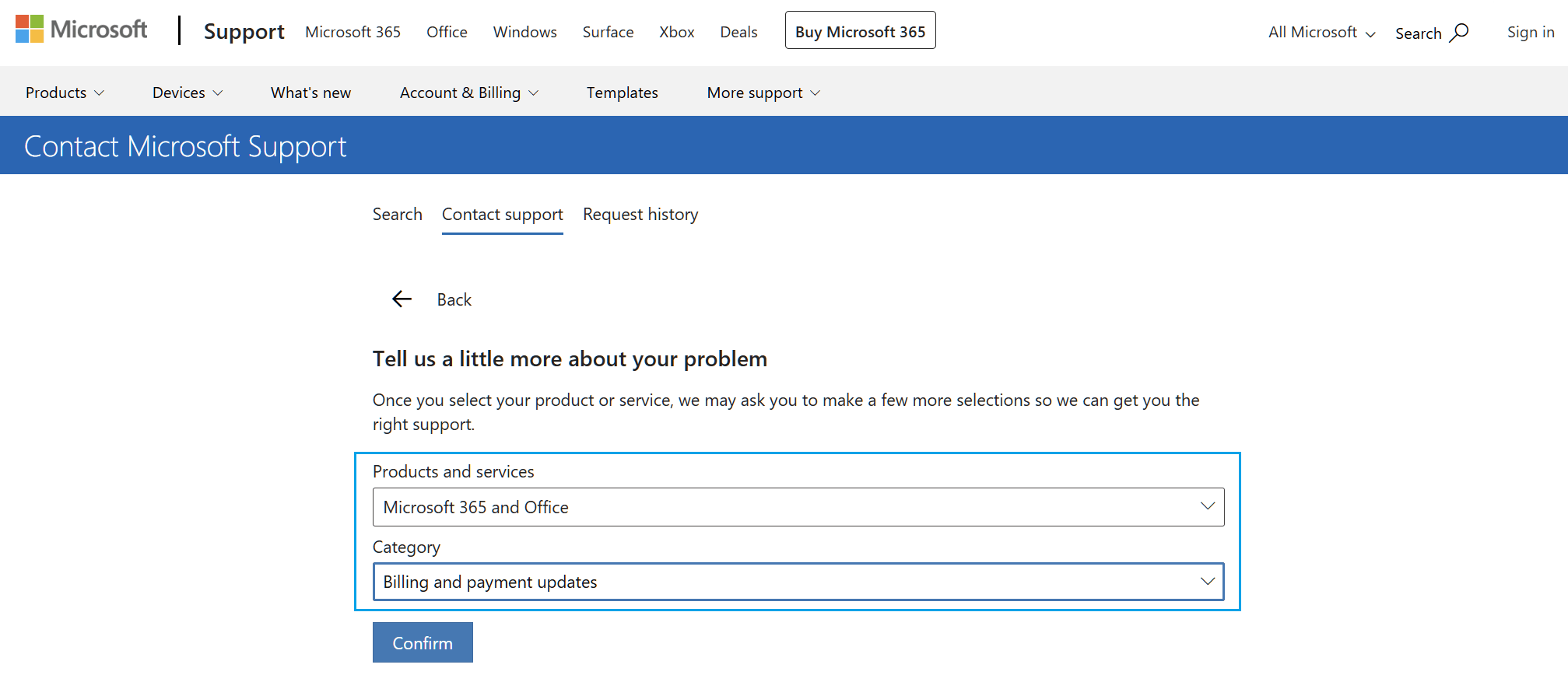
Task: Open the Products dropdown menu
Action: (x=65, y=93)
